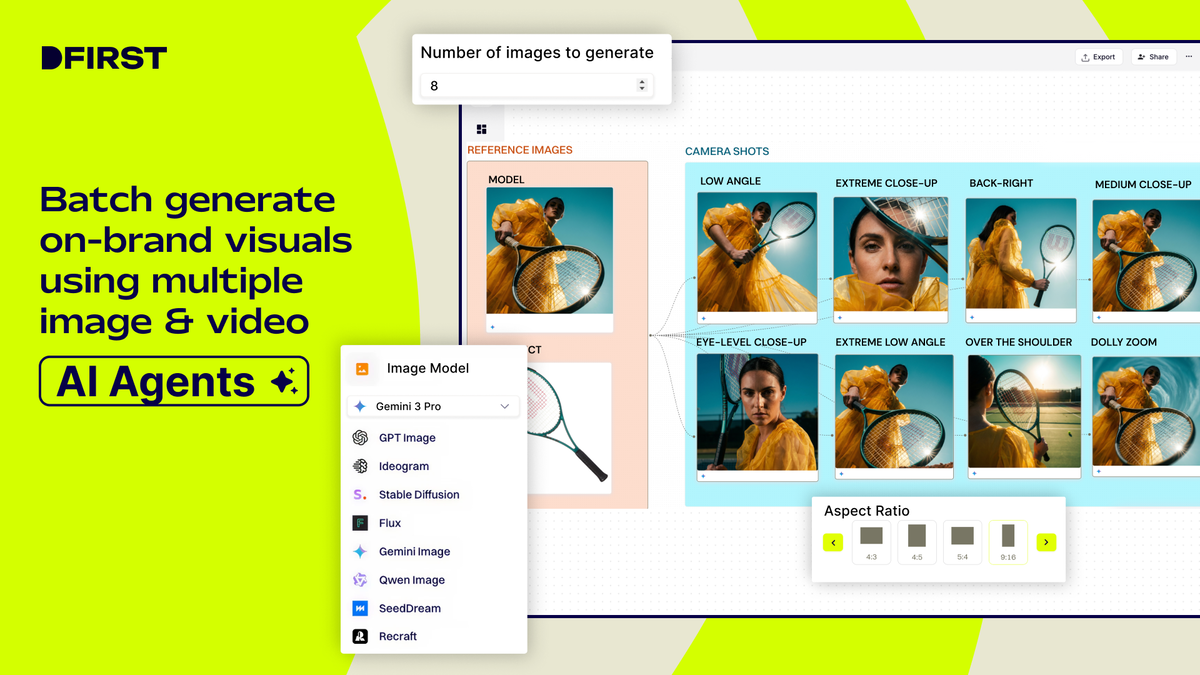Open the more options ellipsis menu
This screenshot has width=1200, height=675.
click(1189, 57)
